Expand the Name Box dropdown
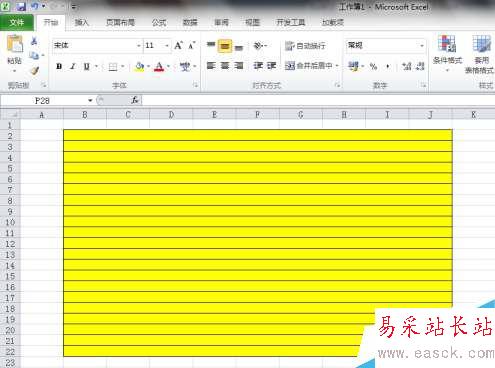 pos(90,100)
